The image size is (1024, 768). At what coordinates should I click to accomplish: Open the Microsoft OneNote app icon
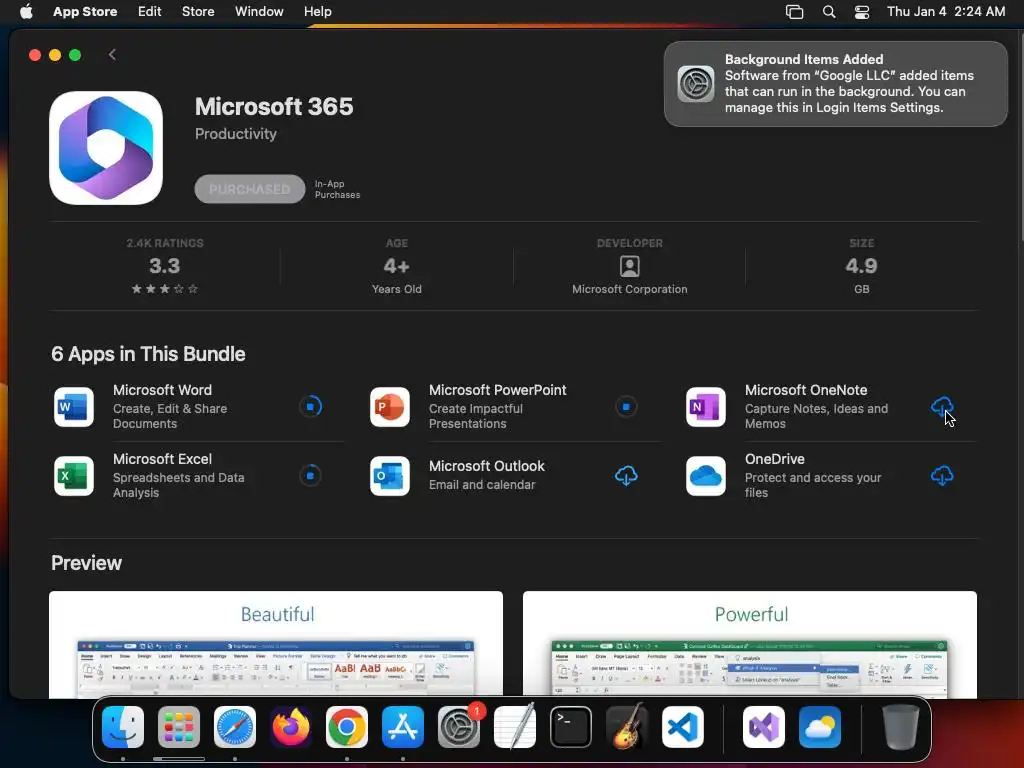pyautogui.click(x=705, y=407)
